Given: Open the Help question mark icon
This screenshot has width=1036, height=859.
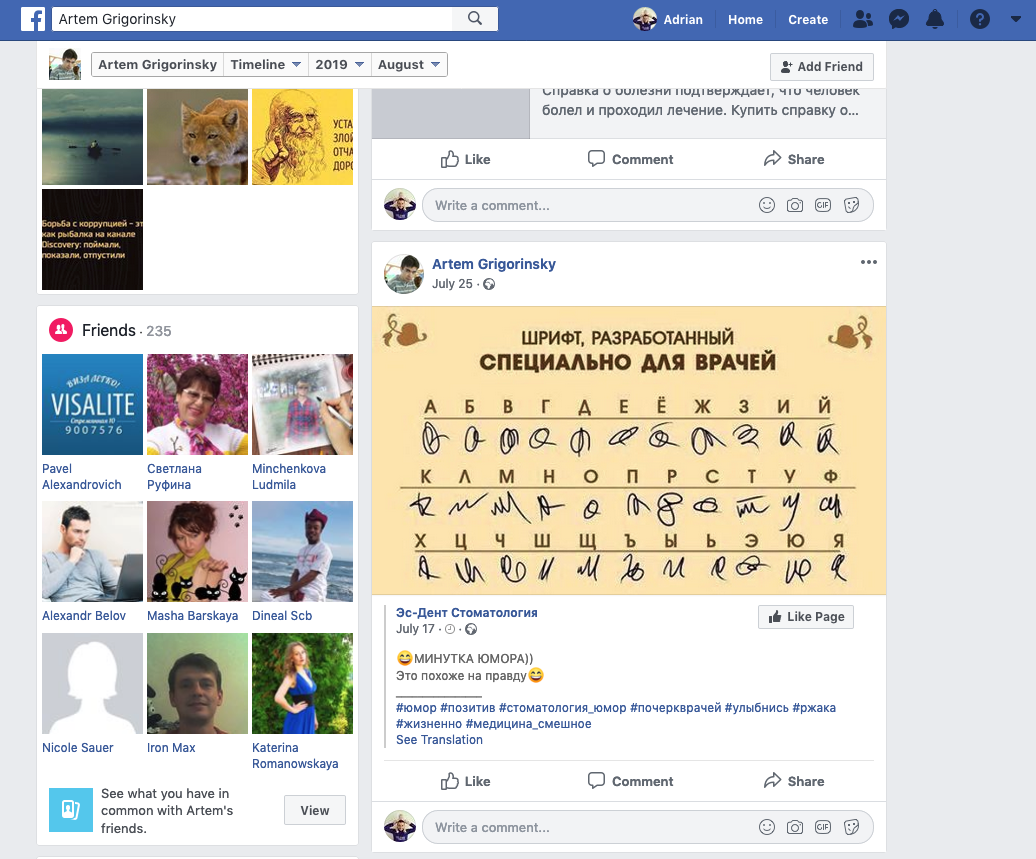Looking at the screenshot, I should pyautogui.click(x=980, y=19).
